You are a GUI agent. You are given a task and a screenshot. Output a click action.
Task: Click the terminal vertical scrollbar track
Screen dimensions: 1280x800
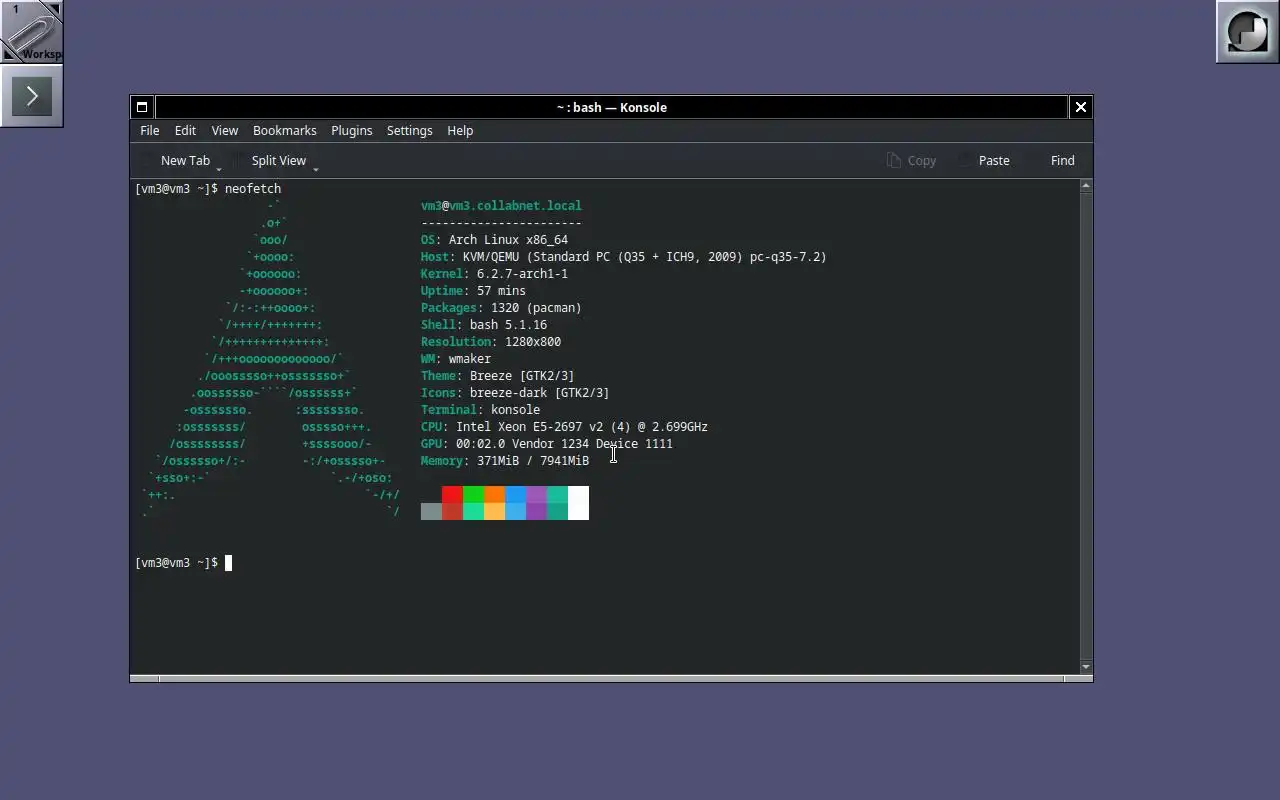[1086, 426]
